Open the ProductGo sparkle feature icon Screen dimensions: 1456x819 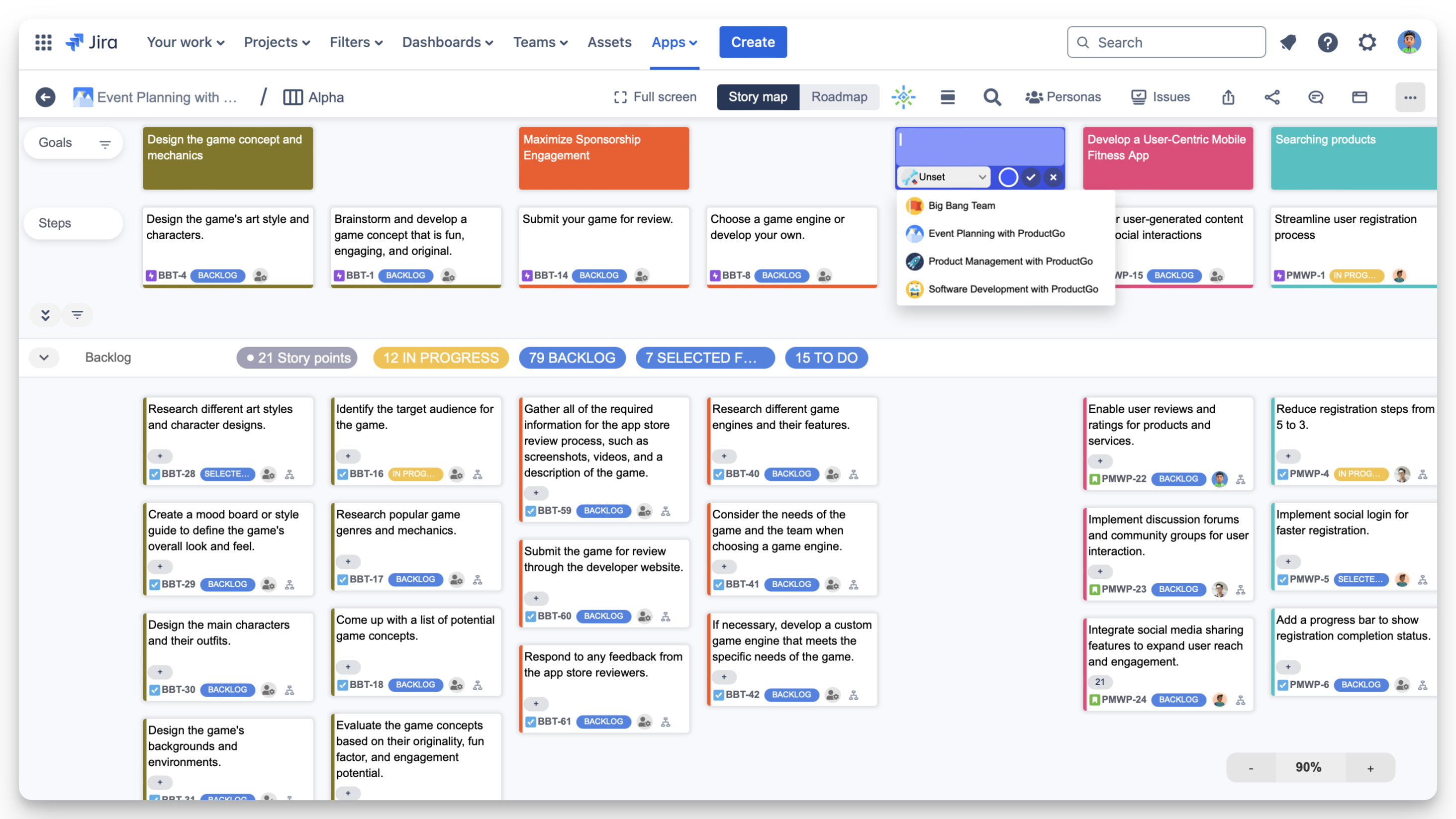pos(903,96)
